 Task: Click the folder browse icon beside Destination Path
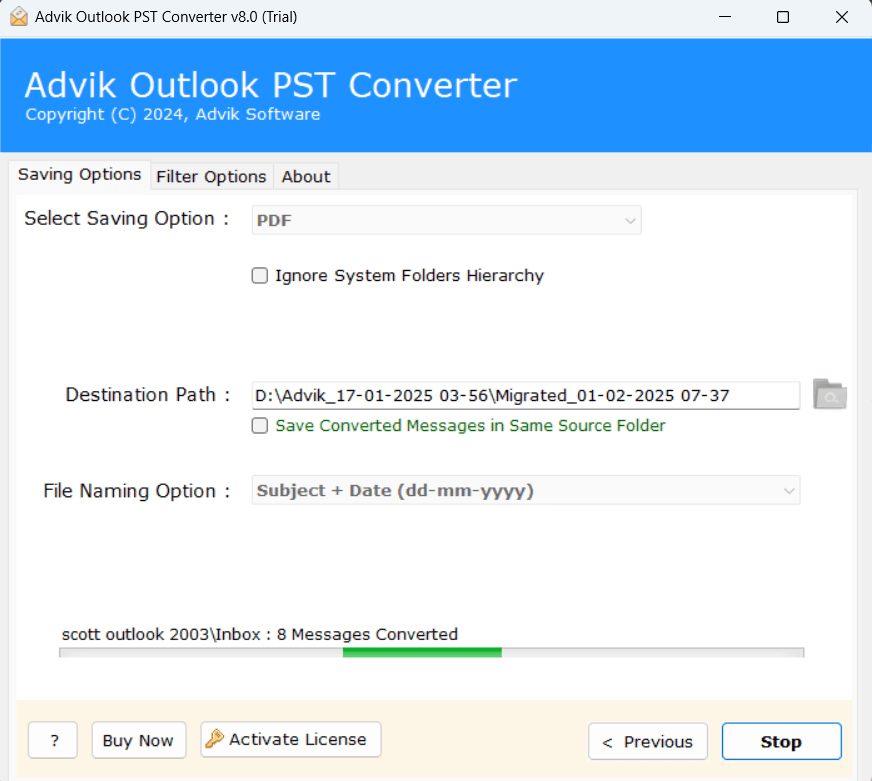coord(829,394)
